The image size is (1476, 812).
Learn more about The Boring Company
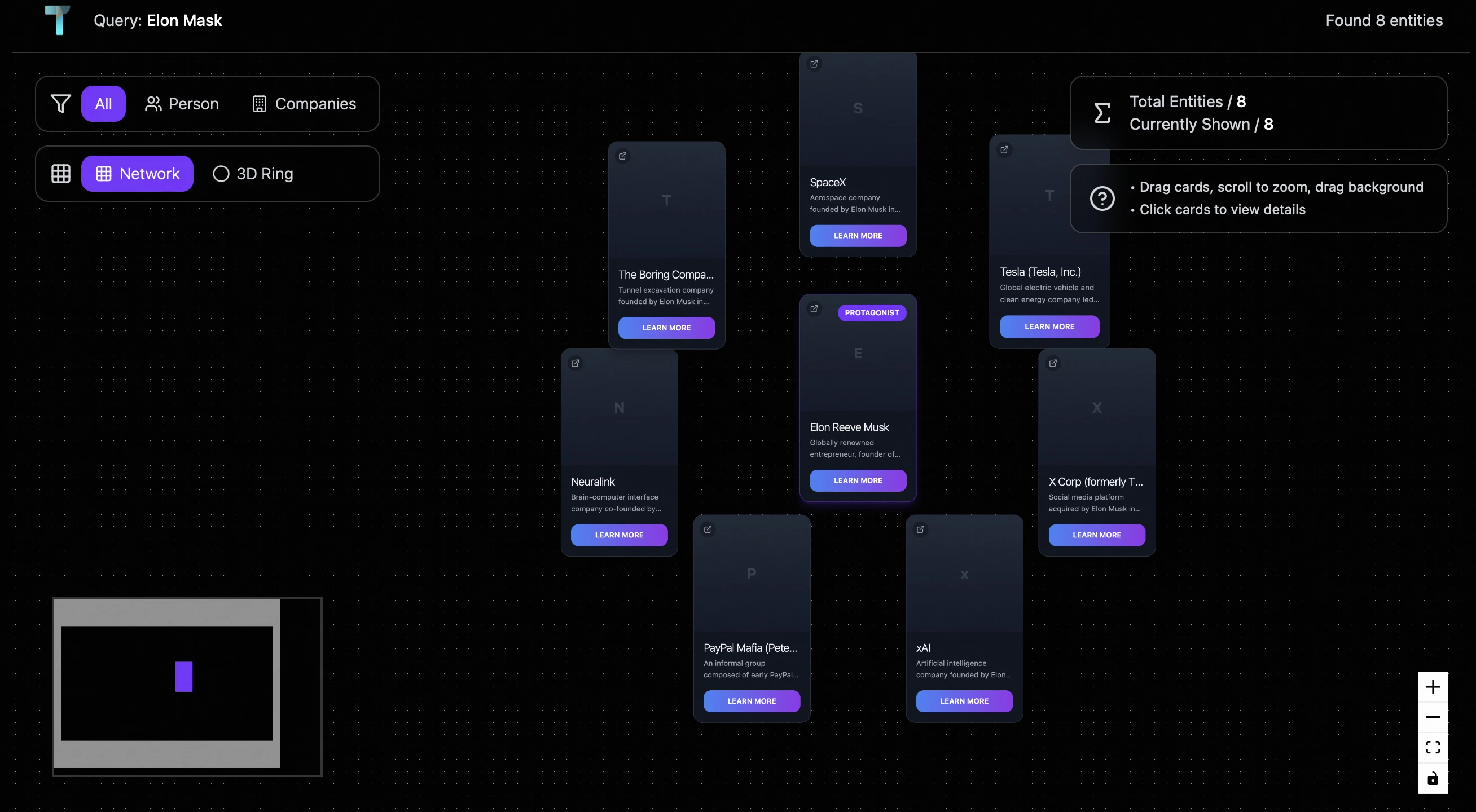666,328
